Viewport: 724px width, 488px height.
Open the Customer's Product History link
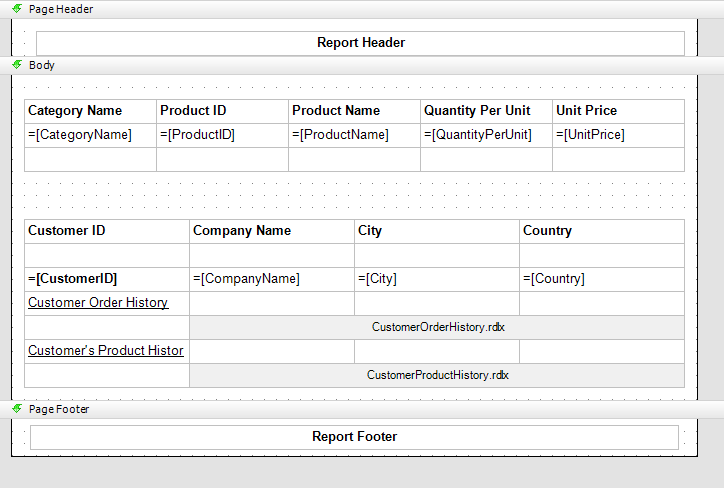(106, 350)
